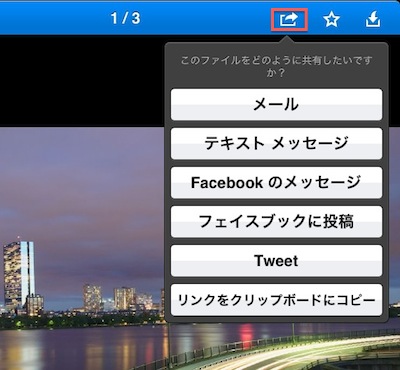The height and width of the screenshot is (370, 400).
Task: Tap the 1 / 3 page counter
Action: (126, 18)
